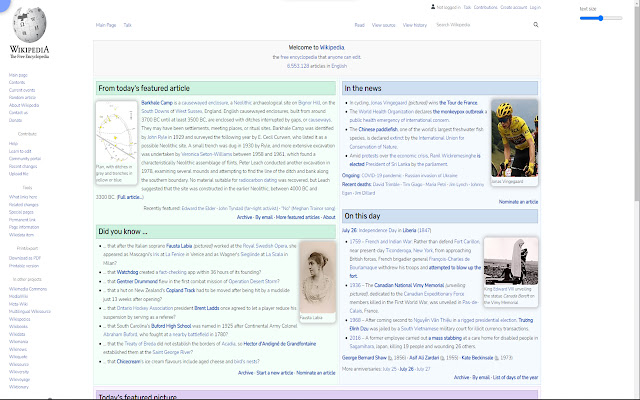Open Contents in the sidebar
Viewport: 640px width, 400px height.
pos(17,82)
